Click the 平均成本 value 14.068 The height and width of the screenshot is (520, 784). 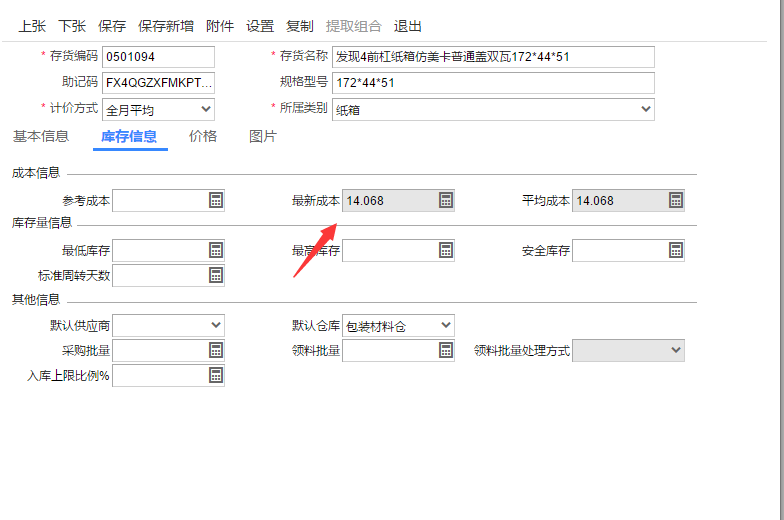pos(595,201)
